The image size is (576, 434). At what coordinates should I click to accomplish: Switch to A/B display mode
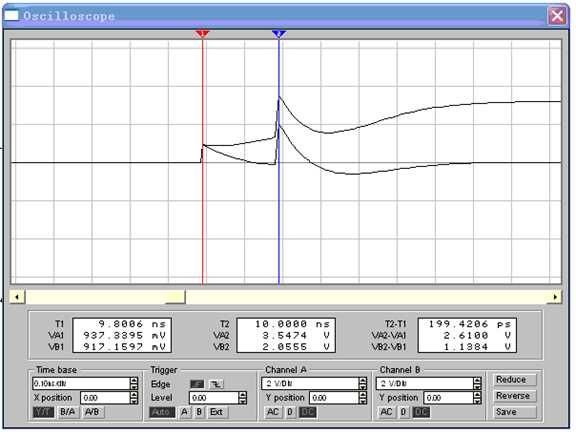tap(93, 412)
